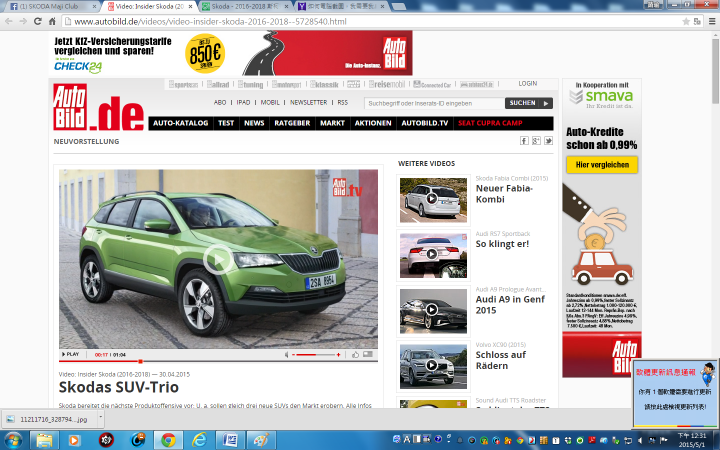The width and height of the screenshot is (720, 450).
Task: Increase volume with the red plus icon
Action: pos(338,354)
